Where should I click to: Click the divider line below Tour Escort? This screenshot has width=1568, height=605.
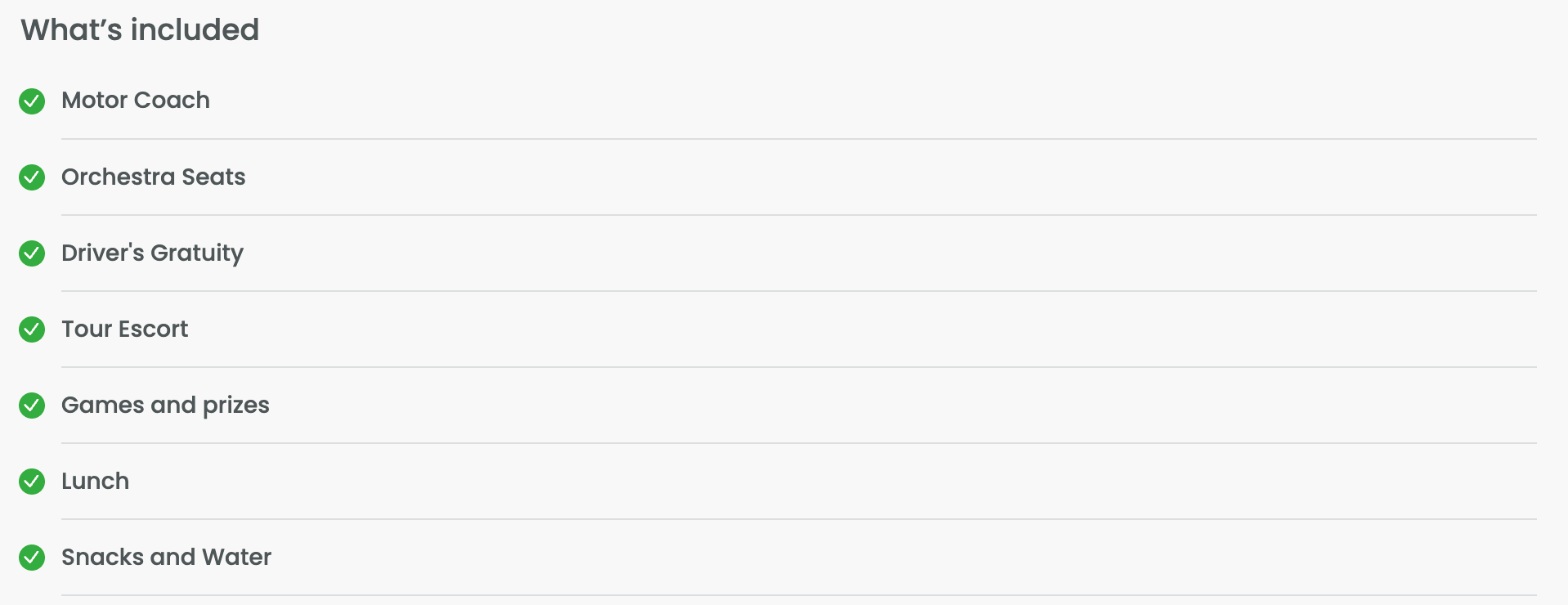click(x=799, y=367)
